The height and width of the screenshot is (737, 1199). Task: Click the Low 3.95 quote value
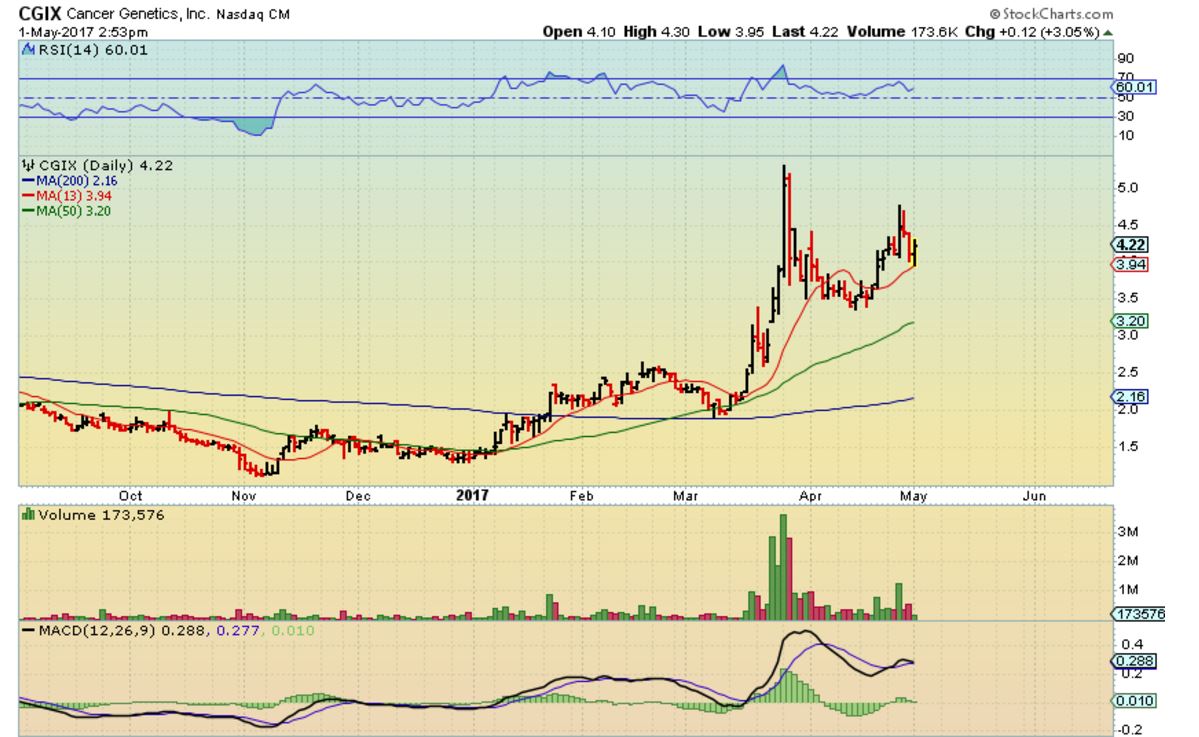click(x=729, y=32)
